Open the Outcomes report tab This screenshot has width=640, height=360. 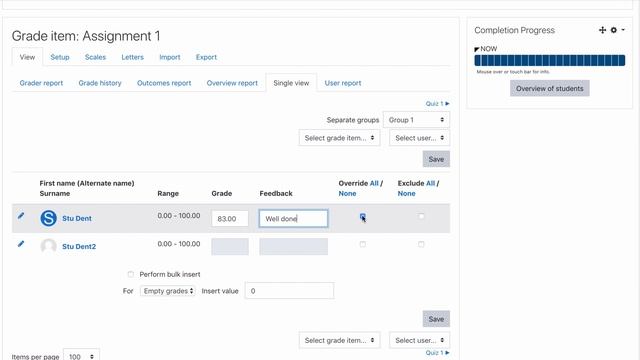pos(164,83)
